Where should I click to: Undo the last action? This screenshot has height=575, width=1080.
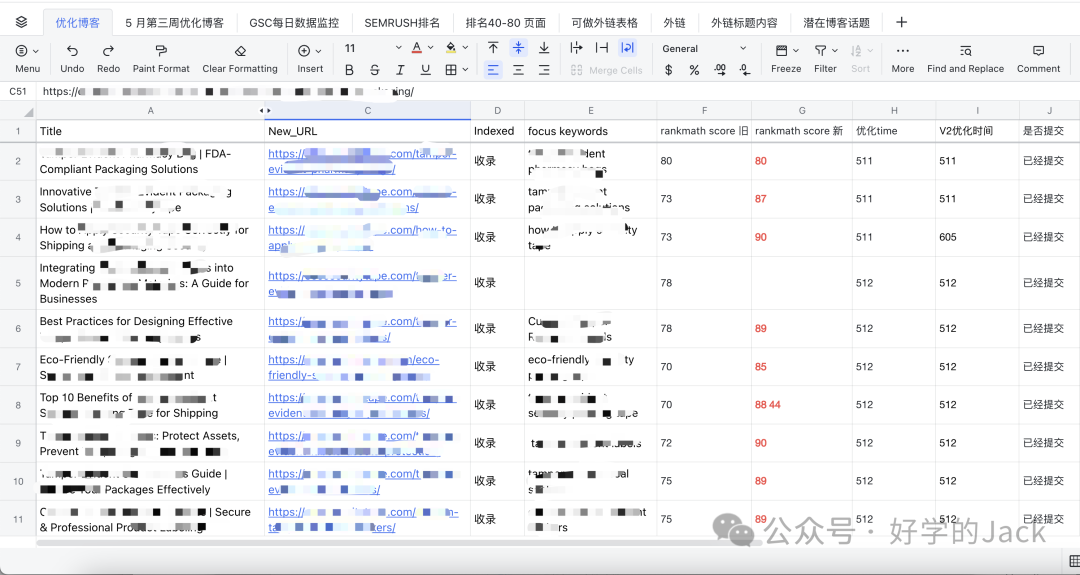tap(72, 59)
